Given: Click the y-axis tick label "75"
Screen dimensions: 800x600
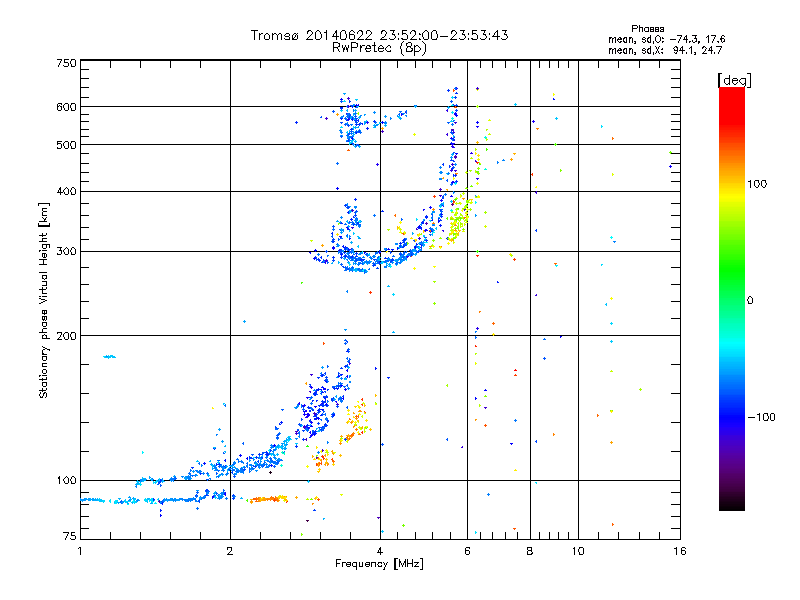Looking at the screenshot, I should pyautogui.click(x=70, y=536).
